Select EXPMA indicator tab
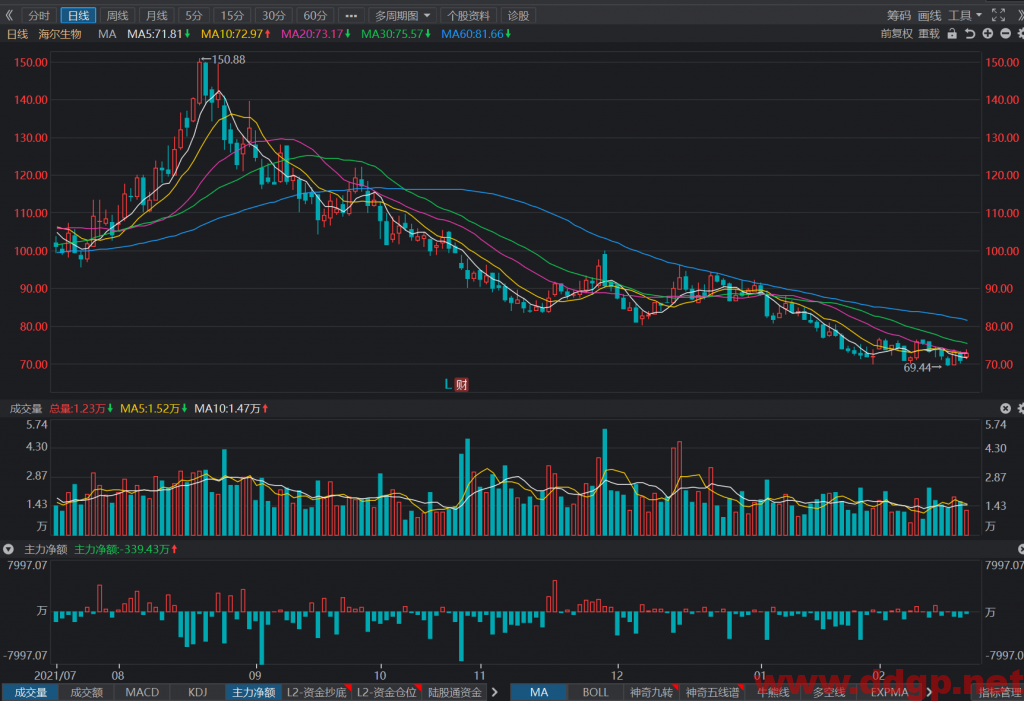 tap(889, 693)
